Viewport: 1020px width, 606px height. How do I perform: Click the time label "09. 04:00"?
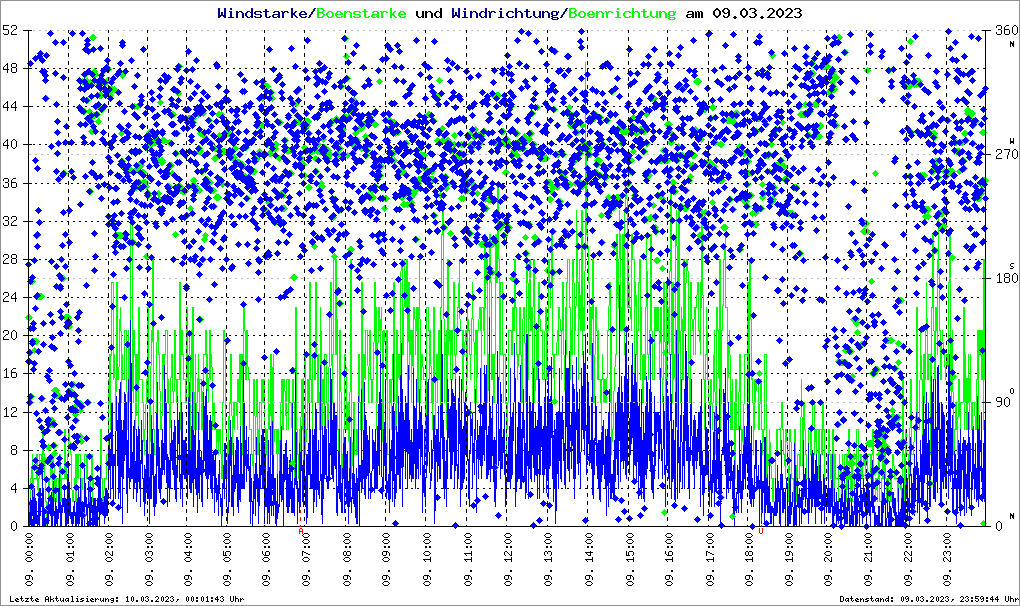(x=189, y=559)
